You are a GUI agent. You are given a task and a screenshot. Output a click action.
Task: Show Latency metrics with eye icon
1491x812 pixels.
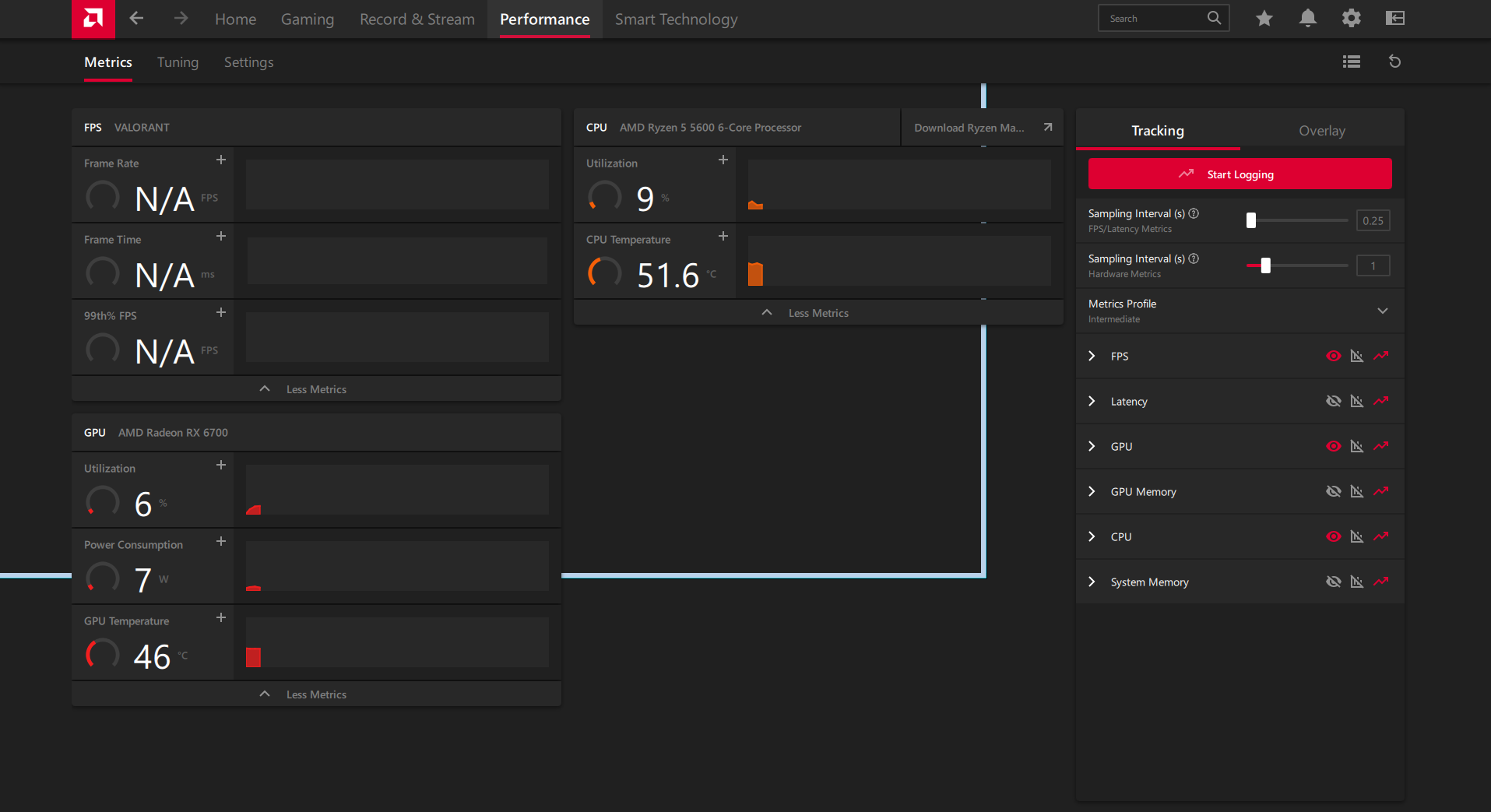pos(1333,401)
